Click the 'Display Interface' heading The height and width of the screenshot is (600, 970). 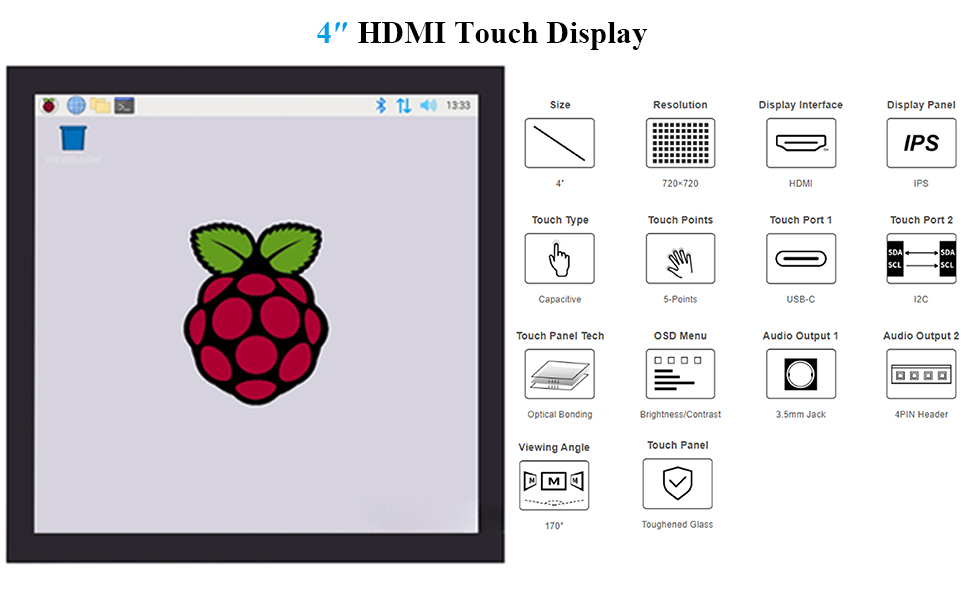[800, 105]
